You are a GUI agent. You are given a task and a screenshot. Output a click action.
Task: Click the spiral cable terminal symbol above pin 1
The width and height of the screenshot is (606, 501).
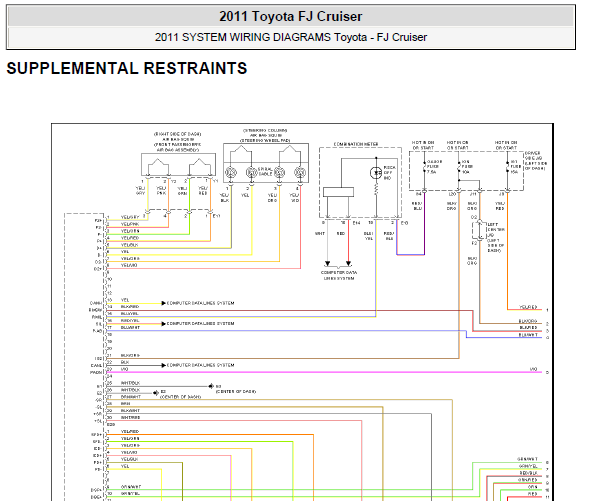point(231,172)
